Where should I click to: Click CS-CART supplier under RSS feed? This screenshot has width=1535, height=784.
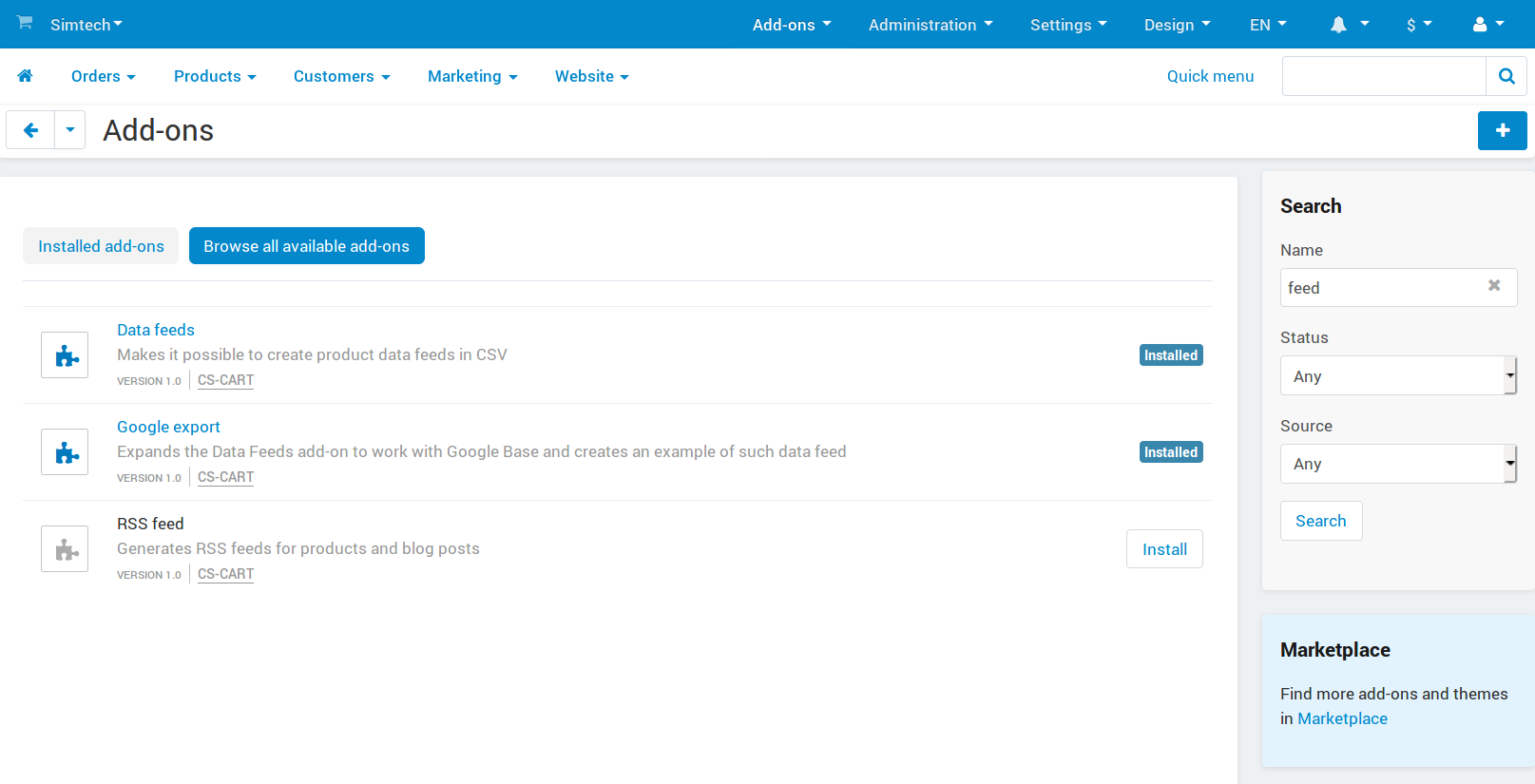pos(225,574)
